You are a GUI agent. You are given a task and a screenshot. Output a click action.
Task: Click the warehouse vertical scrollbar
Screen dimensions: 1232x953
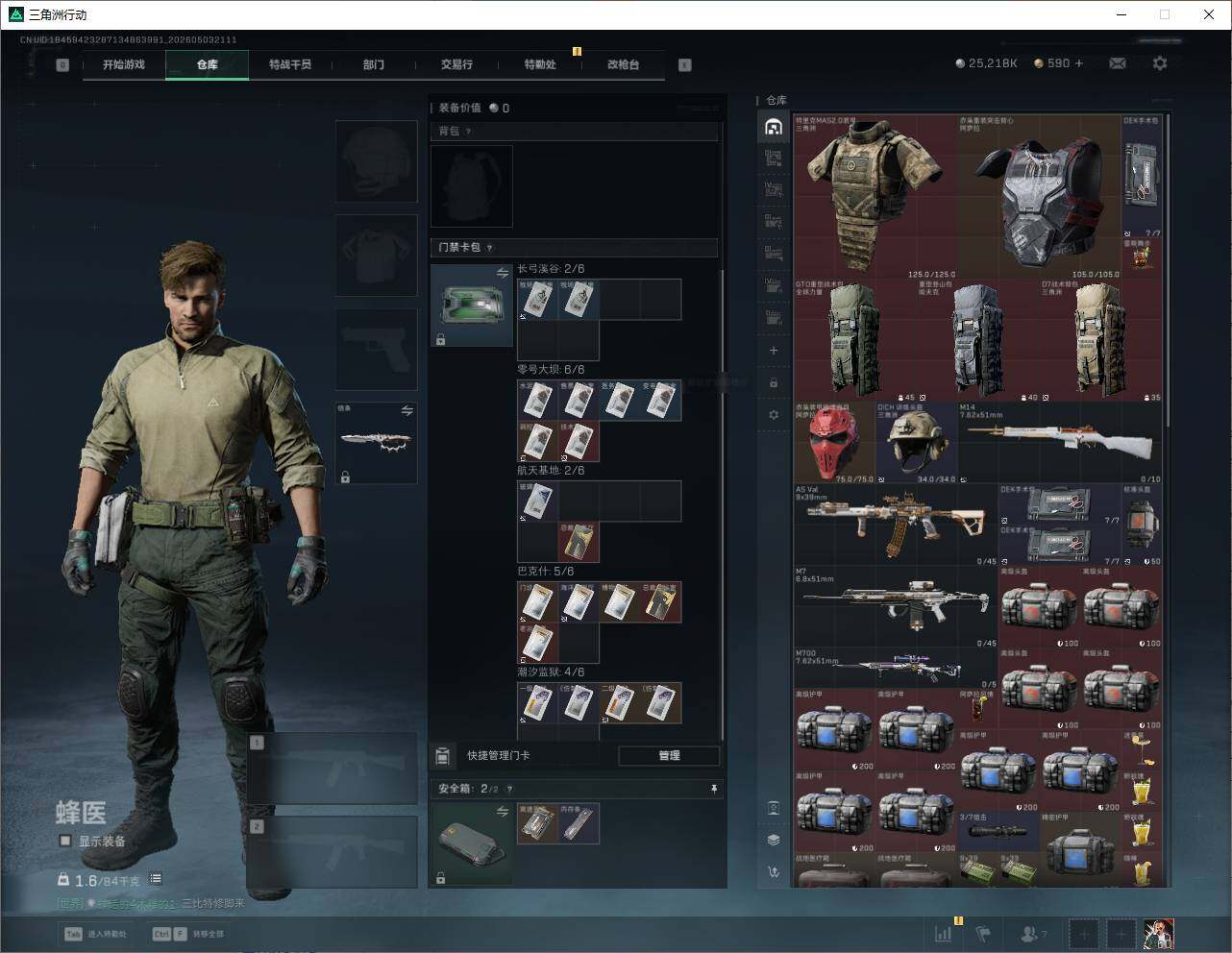click(x=1167, y=272)
